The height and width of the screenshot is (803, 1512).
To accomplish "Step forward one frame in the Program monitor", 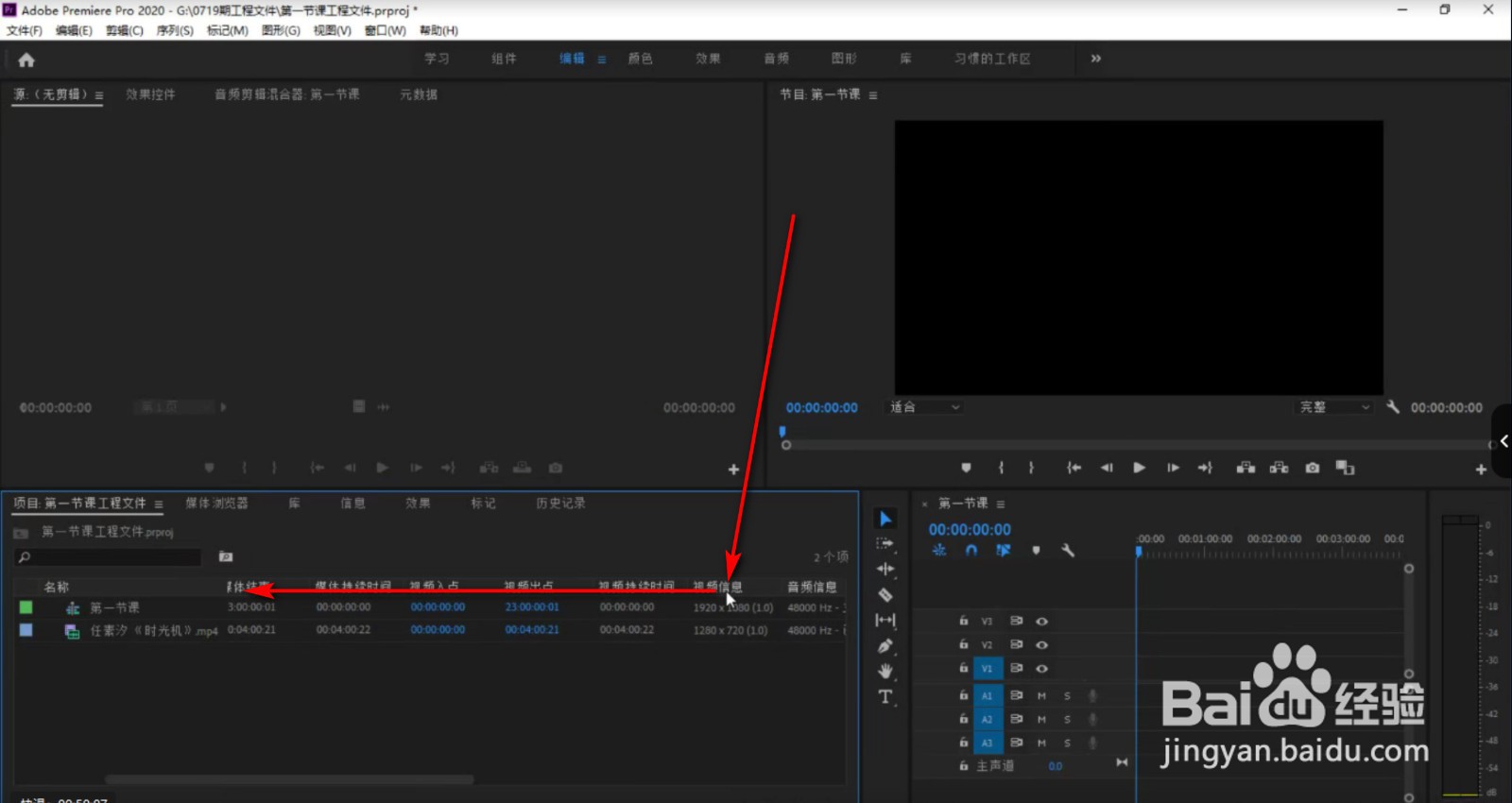I will point(1173,468).
